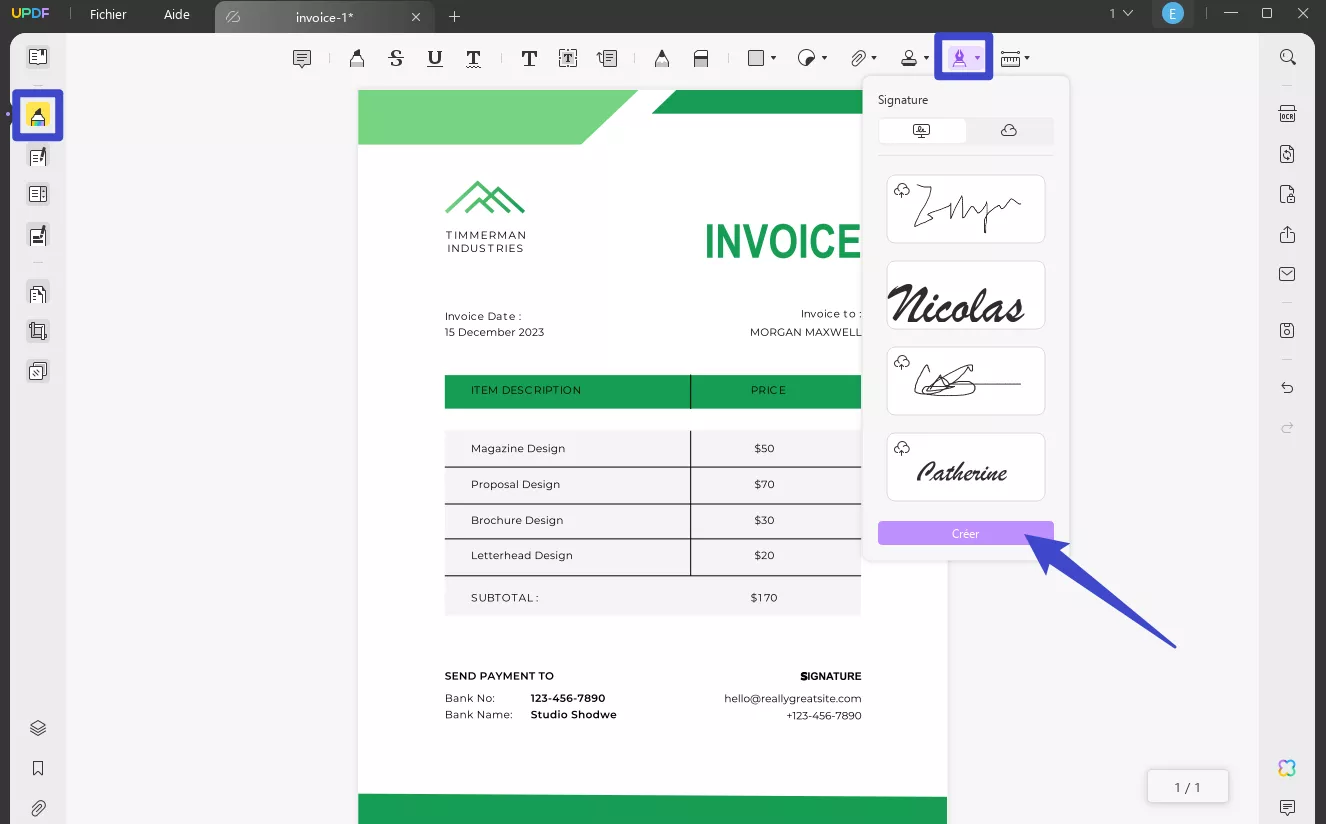Screen dimensions: 1326x824
Task: Open the sticky note comment tool
Action: point(302,57)
